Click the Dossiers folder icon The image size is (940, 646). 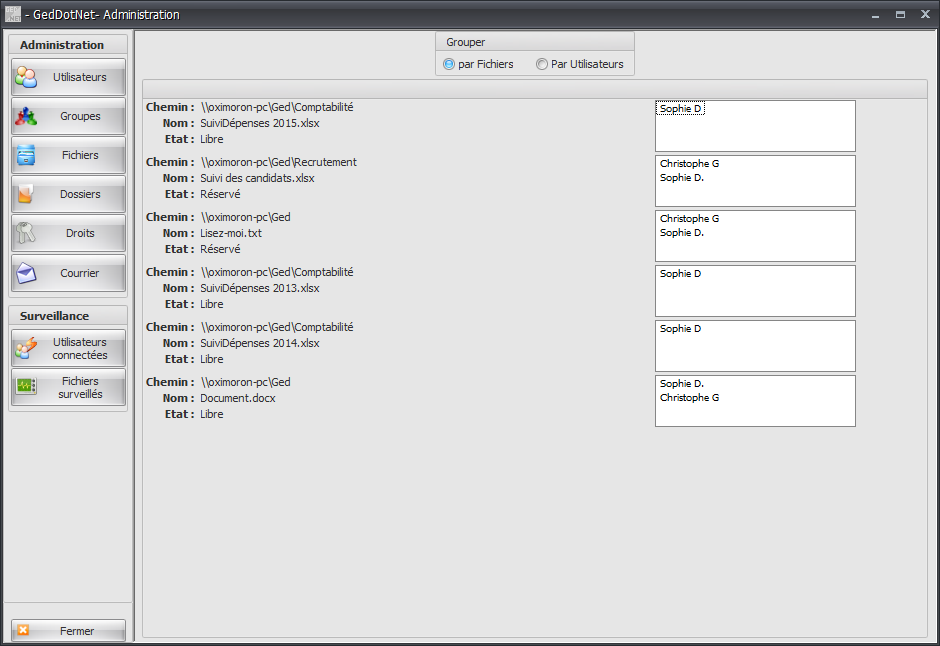(25, 194)
